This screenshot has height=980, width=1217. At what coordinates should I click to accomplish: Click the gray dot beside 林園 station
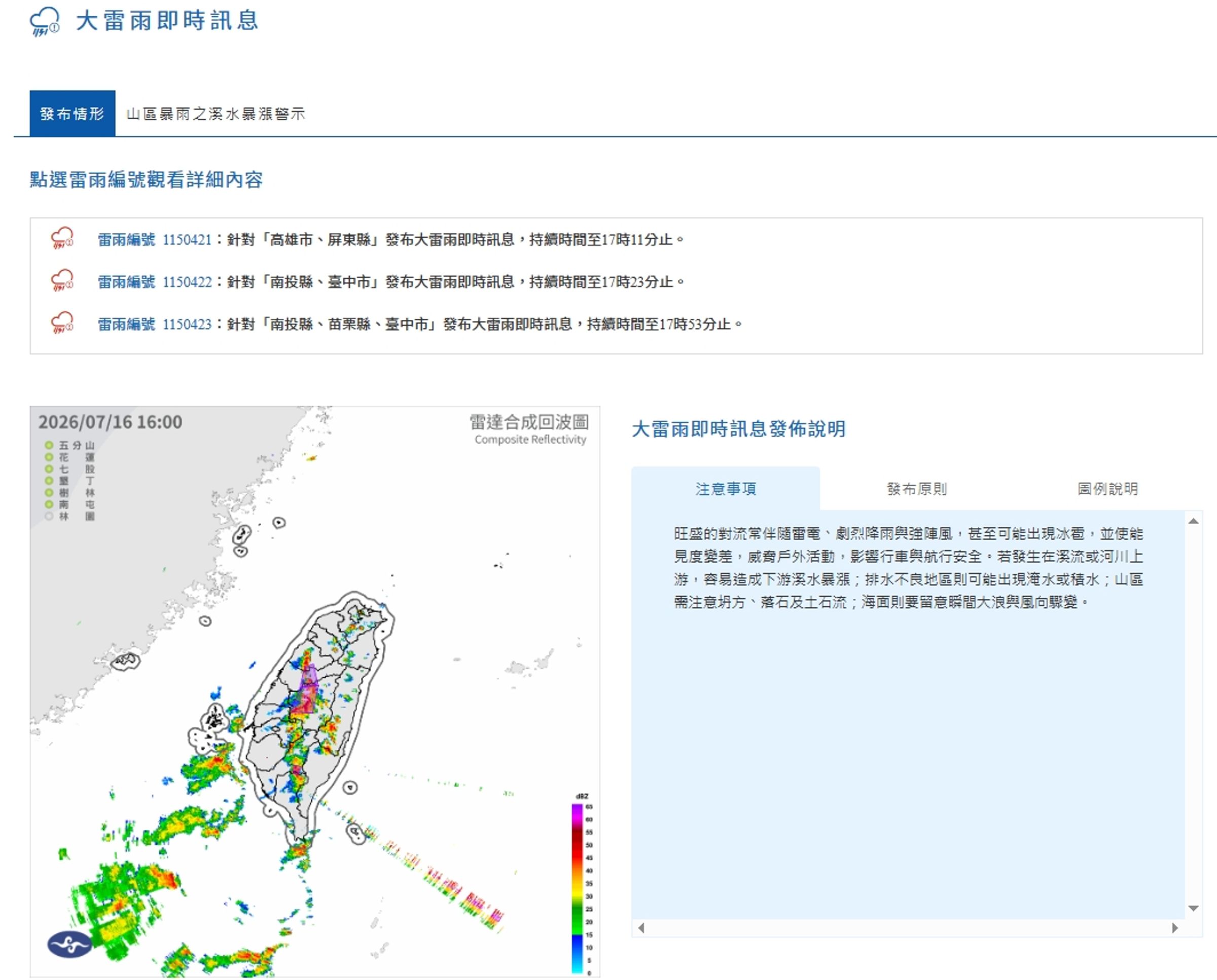pyautogui.click(x=49, y=516)
